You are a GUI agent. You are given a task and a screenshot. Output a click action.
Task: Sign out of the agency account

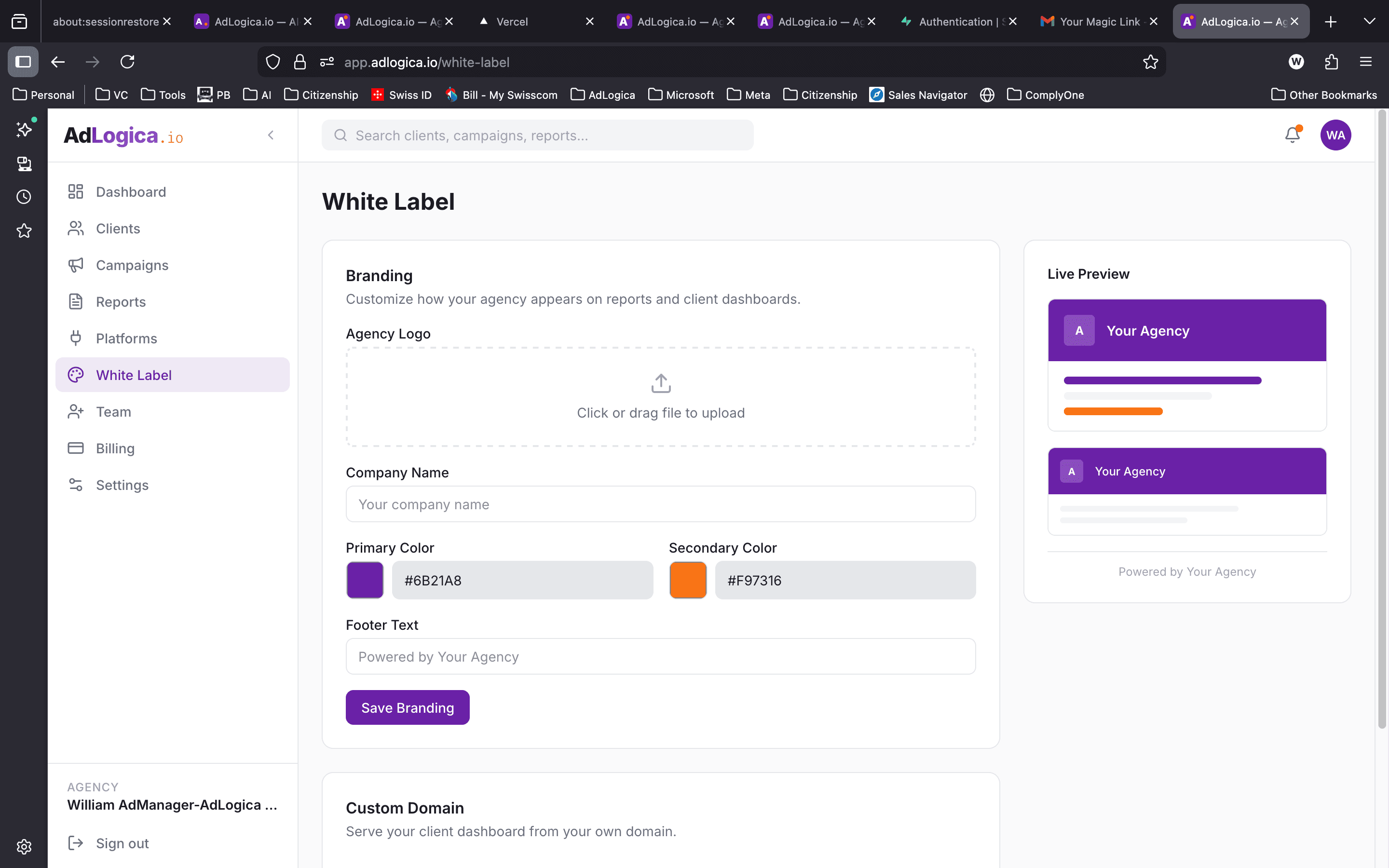122,843
